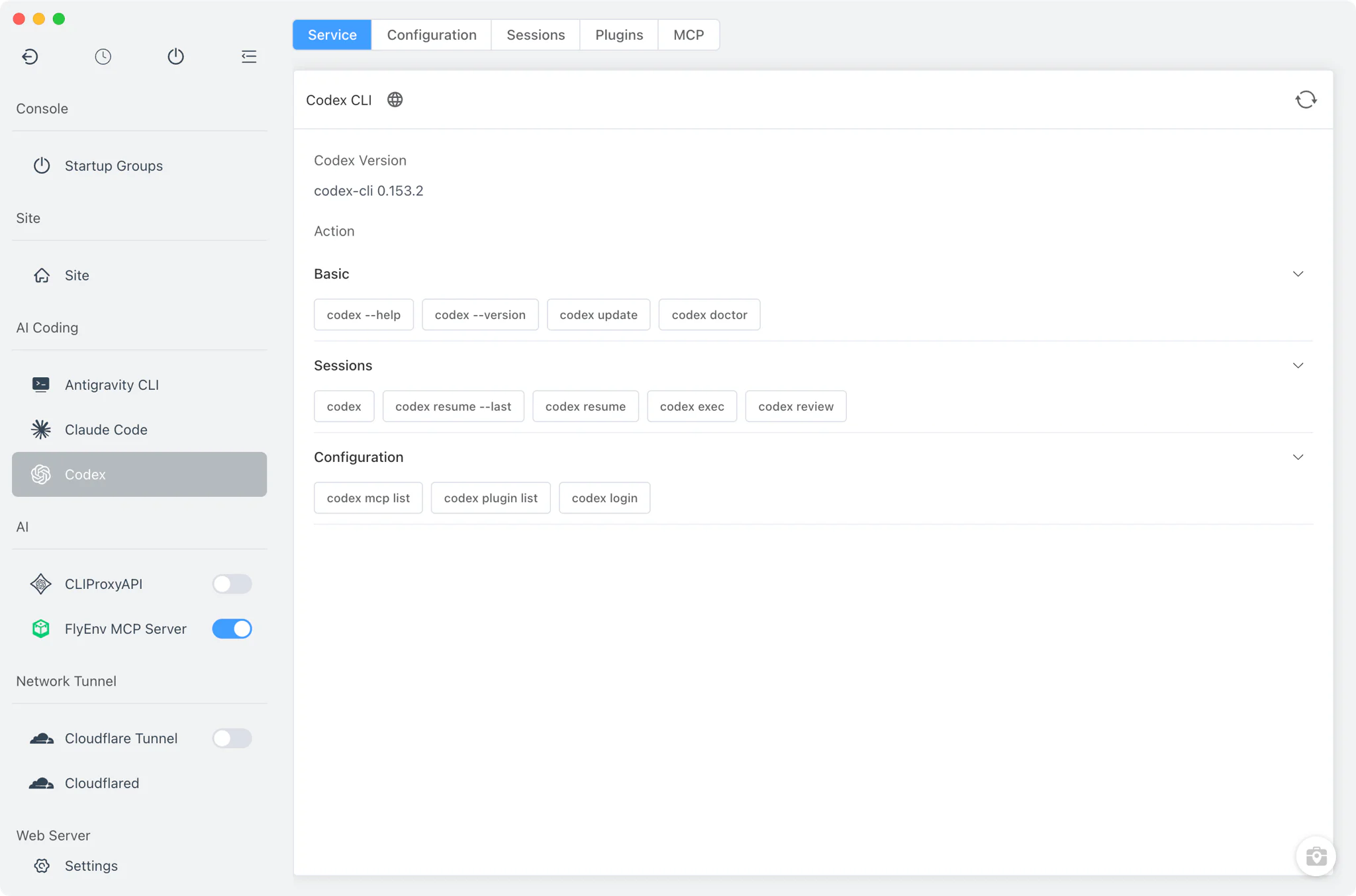Open CLIProxyAPI module page
Viewport: 1356px width, 896px height.
(104, 584)
